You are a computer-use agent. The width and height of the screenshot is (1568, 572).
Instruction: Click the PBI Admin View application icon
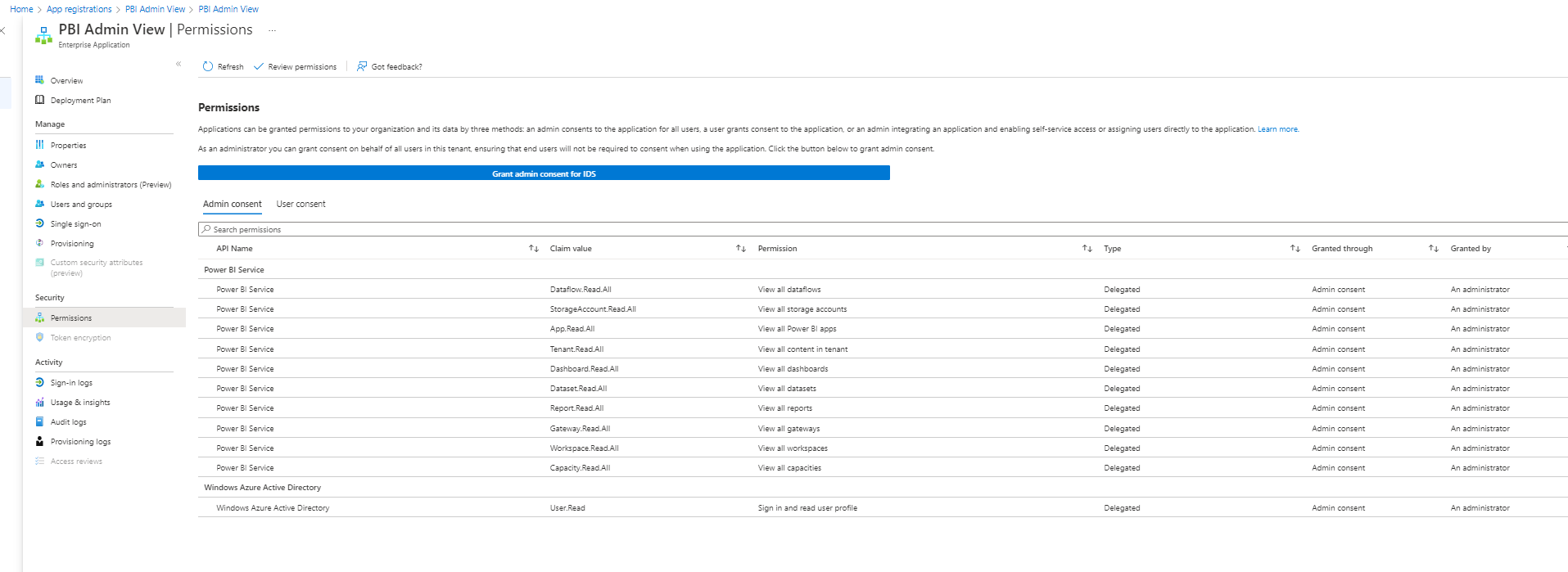point(43,34)
